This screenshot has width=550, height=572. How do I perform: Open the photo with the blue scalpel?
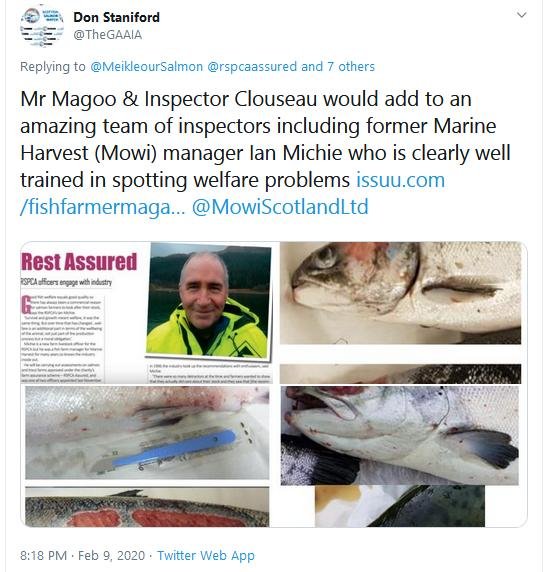click(147, 433)
